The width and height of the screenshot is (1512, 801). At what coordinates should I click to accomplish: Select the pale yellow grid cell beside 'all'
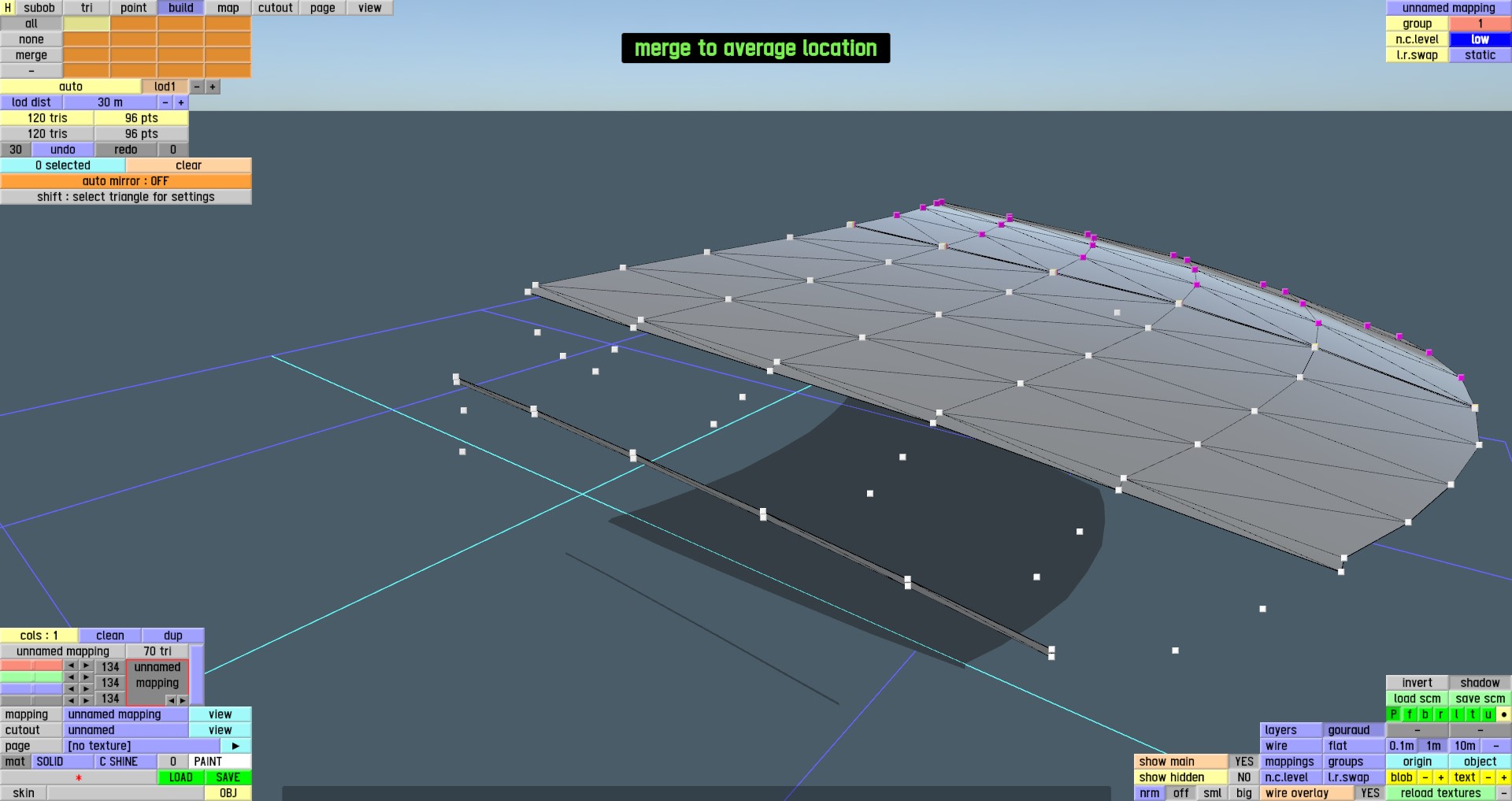coord(87,24)
